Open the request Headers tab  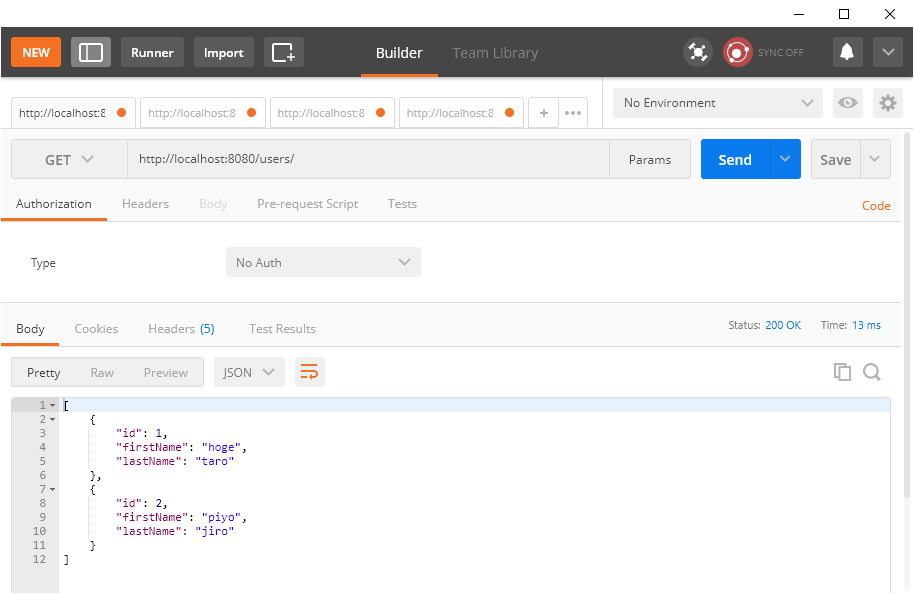click(145, 204)
